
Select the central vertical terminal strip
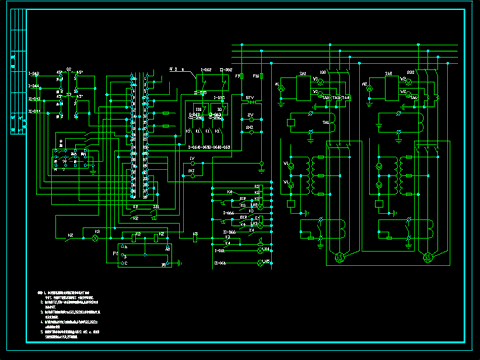[139, 135]
